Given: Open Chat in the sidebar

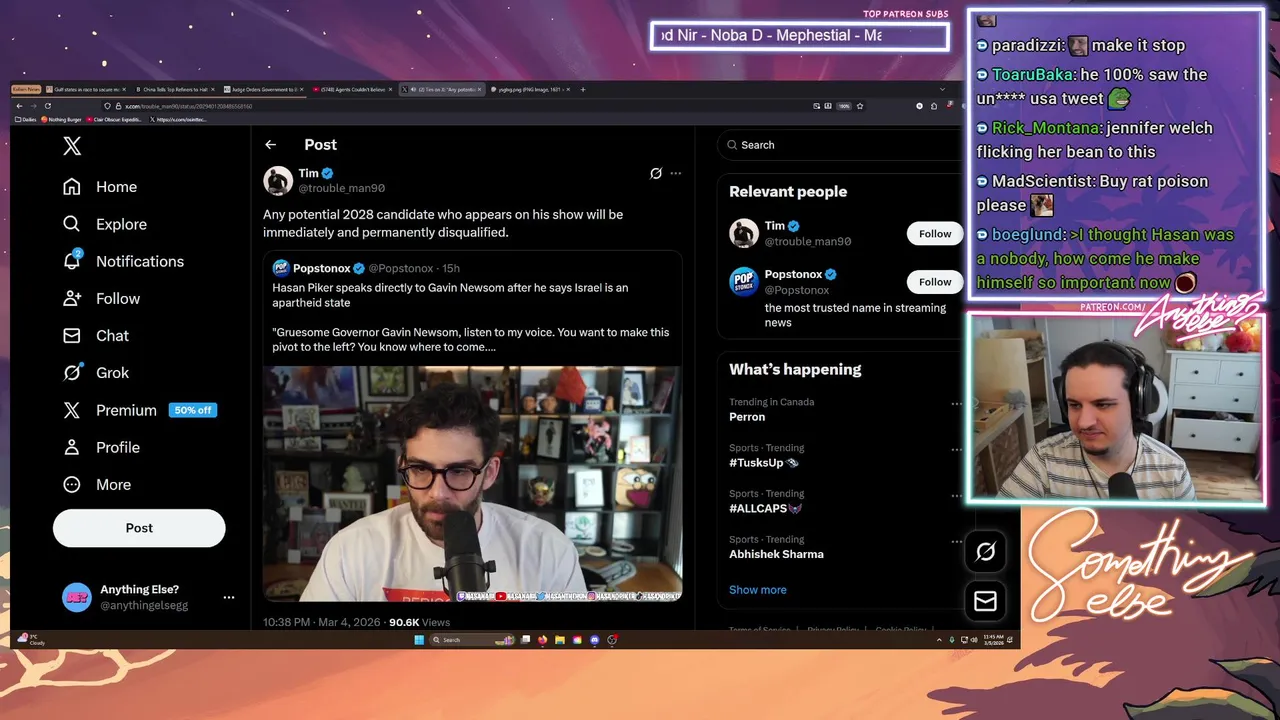Looking at the screenshot, I should pos(96,335).
